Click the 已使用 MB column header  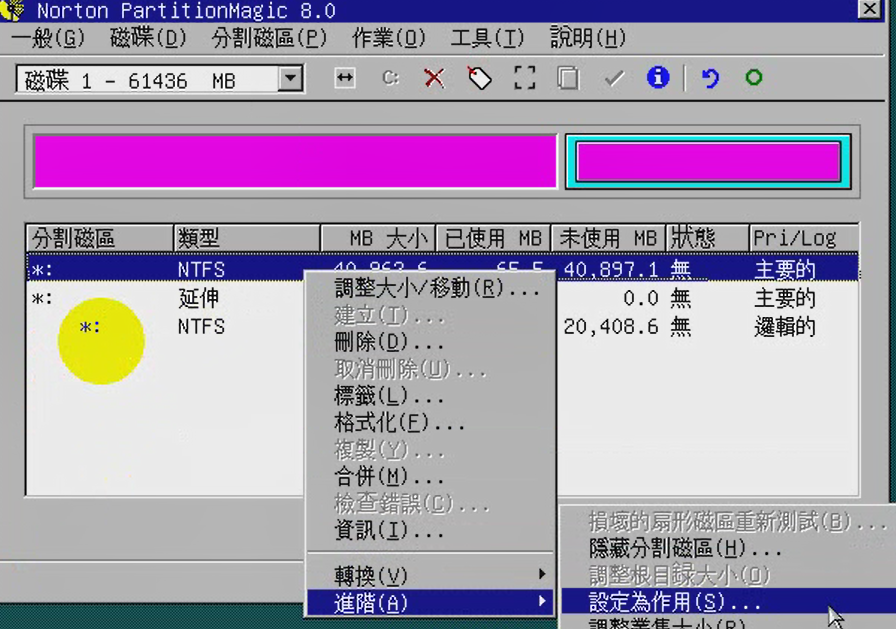tap(493, 238)
